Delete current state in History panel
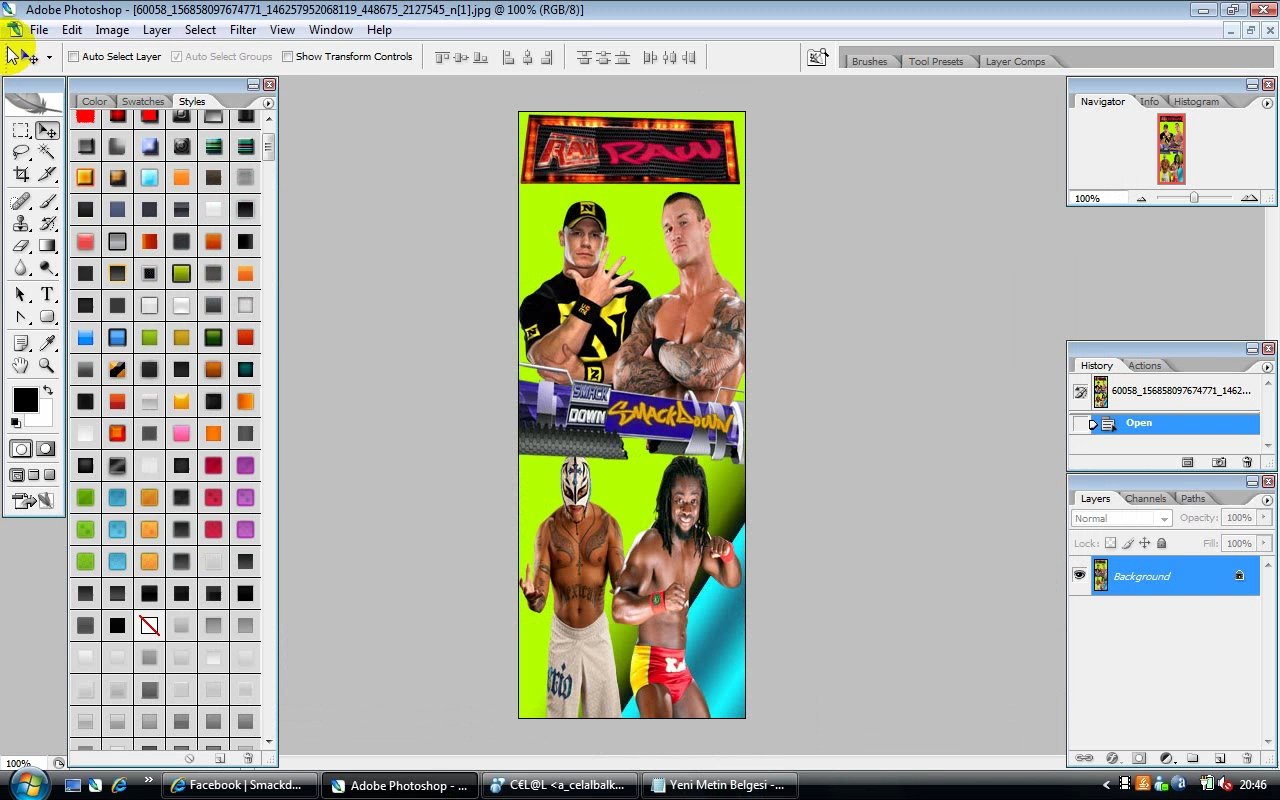 click(1247, 462)
